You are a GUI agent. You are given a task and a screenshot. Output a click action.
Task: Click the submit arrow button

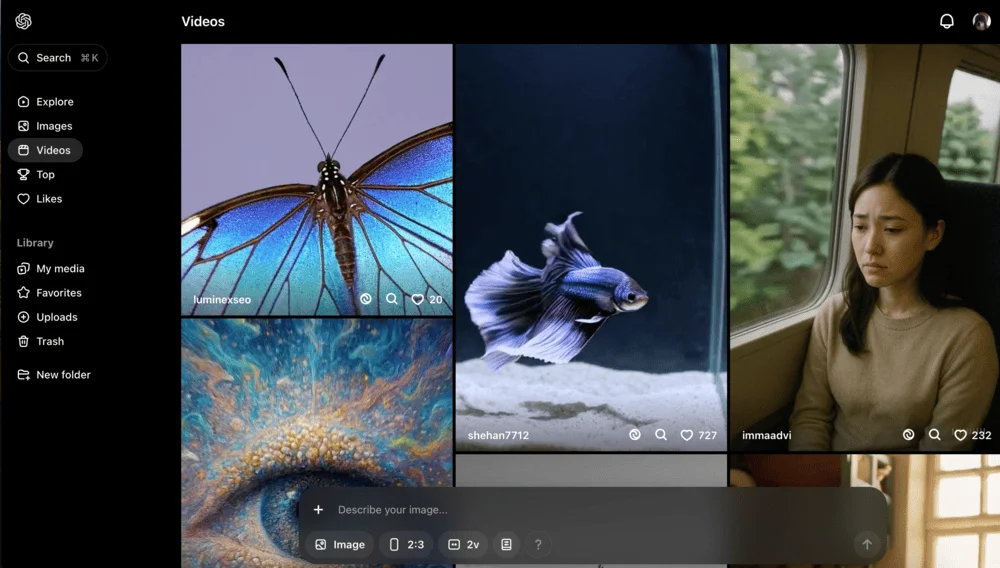(867, 544)
